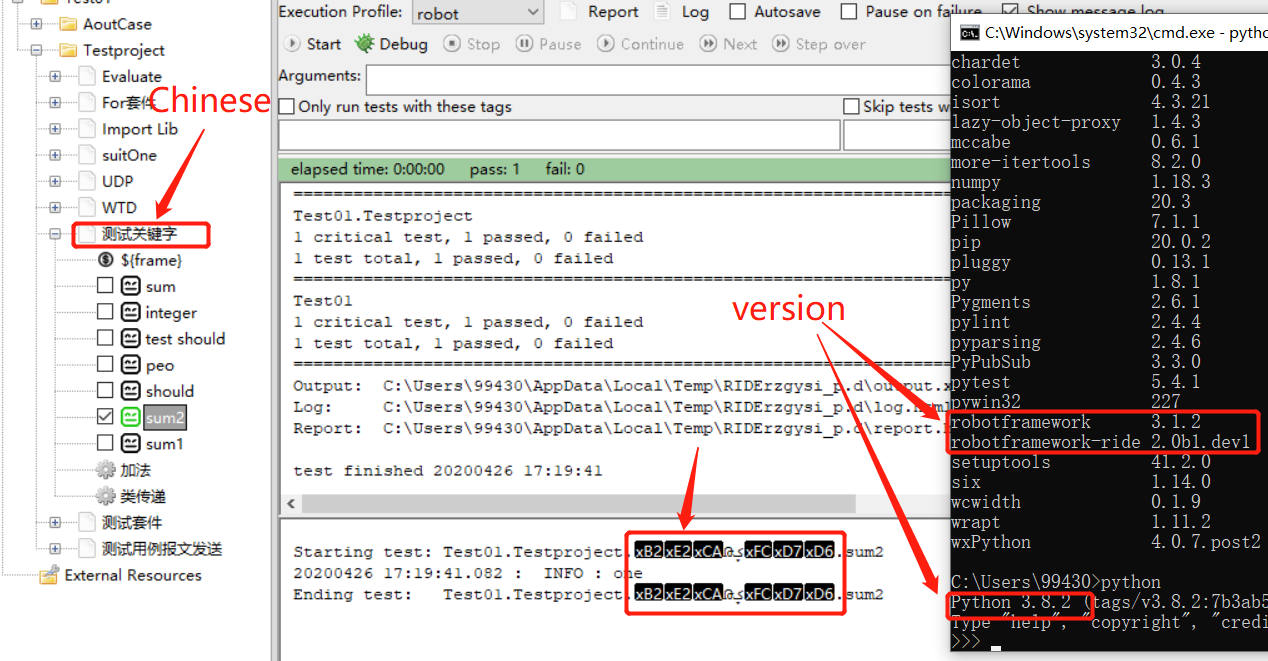Open the Execution Profile dropdown
This screenshot has height=661, width=1268.
pyautogui.click(x=533, y=12)
